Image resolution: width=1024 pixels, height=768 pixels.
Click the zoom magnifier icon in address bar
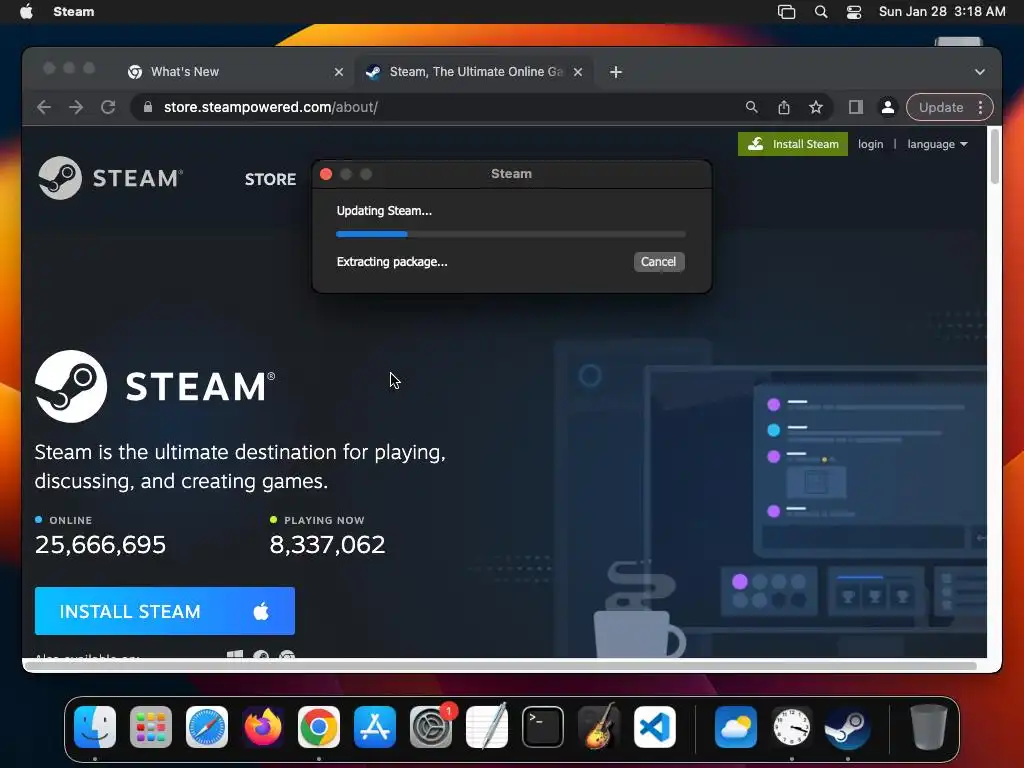coord(752,107)
